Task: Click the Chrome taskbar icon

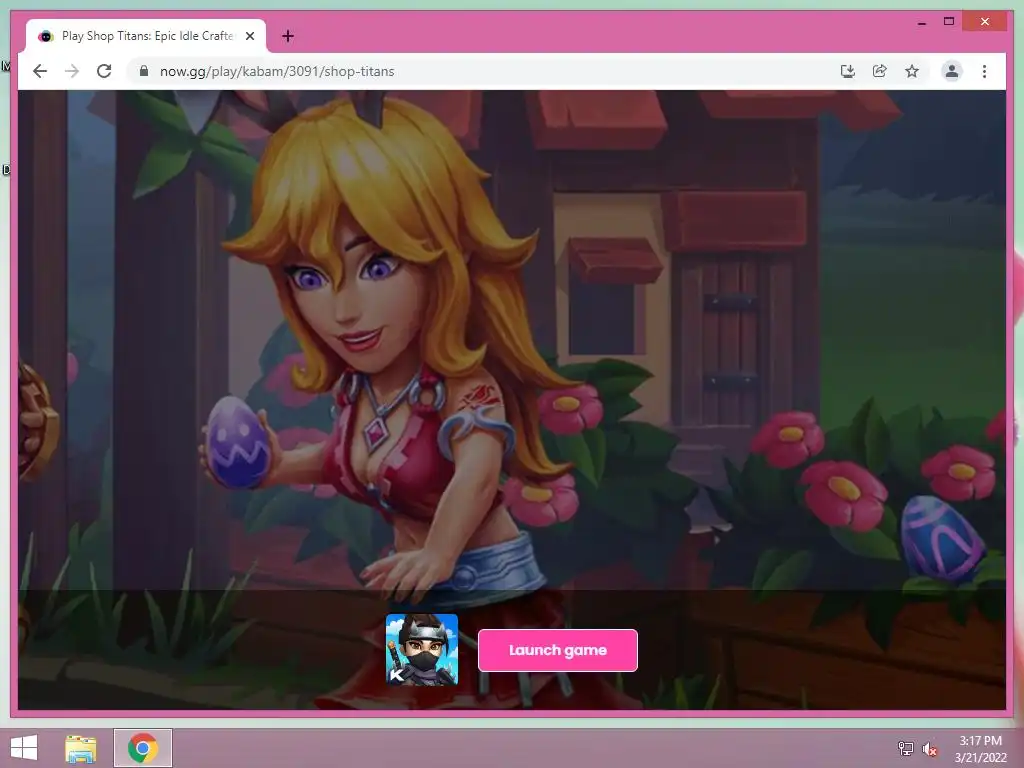Action: (143, 748)
